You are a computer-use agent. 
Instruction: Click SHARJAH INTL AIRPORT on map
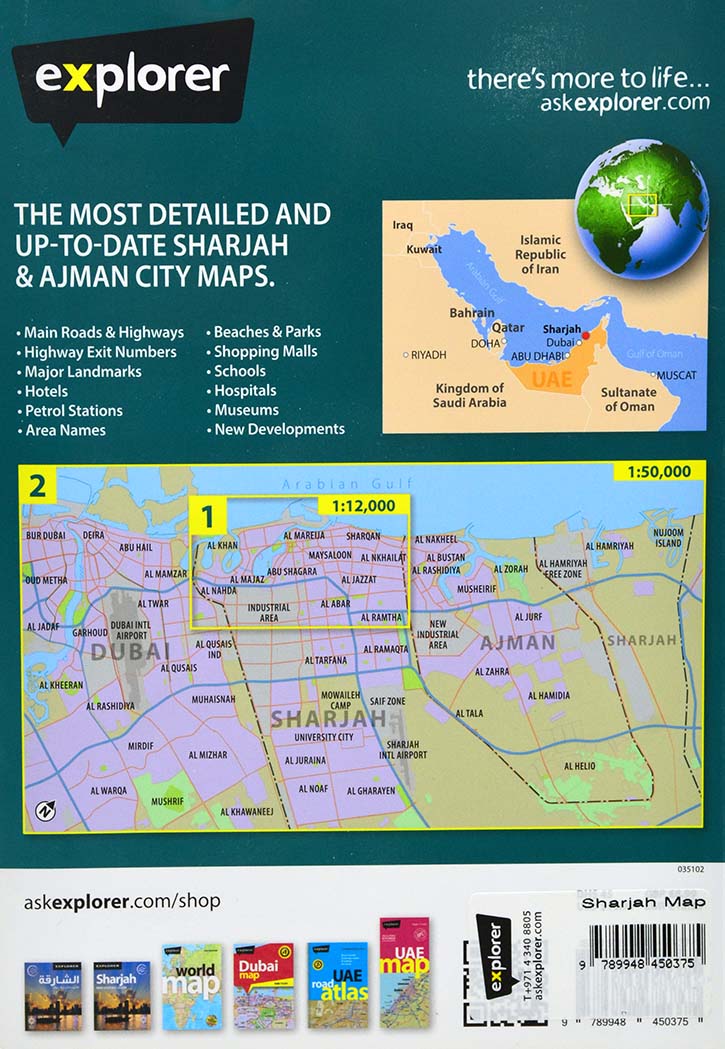click(403, 749)
